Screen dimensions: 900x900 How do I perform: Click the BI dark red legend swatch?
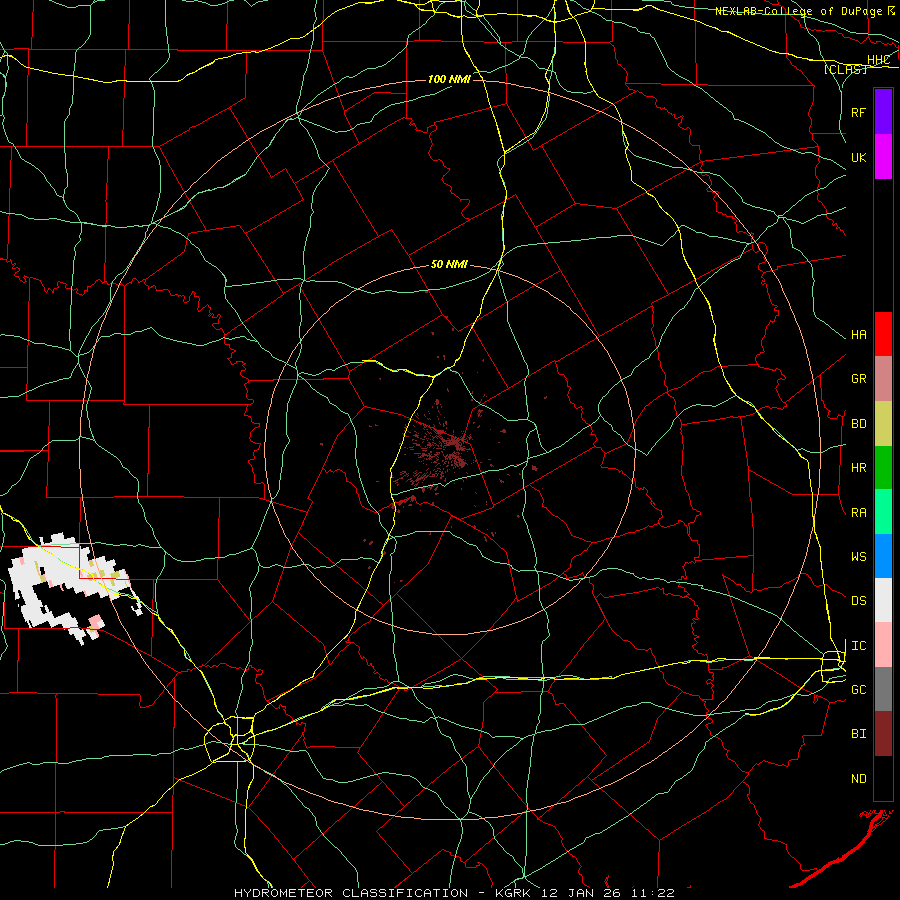883,734
